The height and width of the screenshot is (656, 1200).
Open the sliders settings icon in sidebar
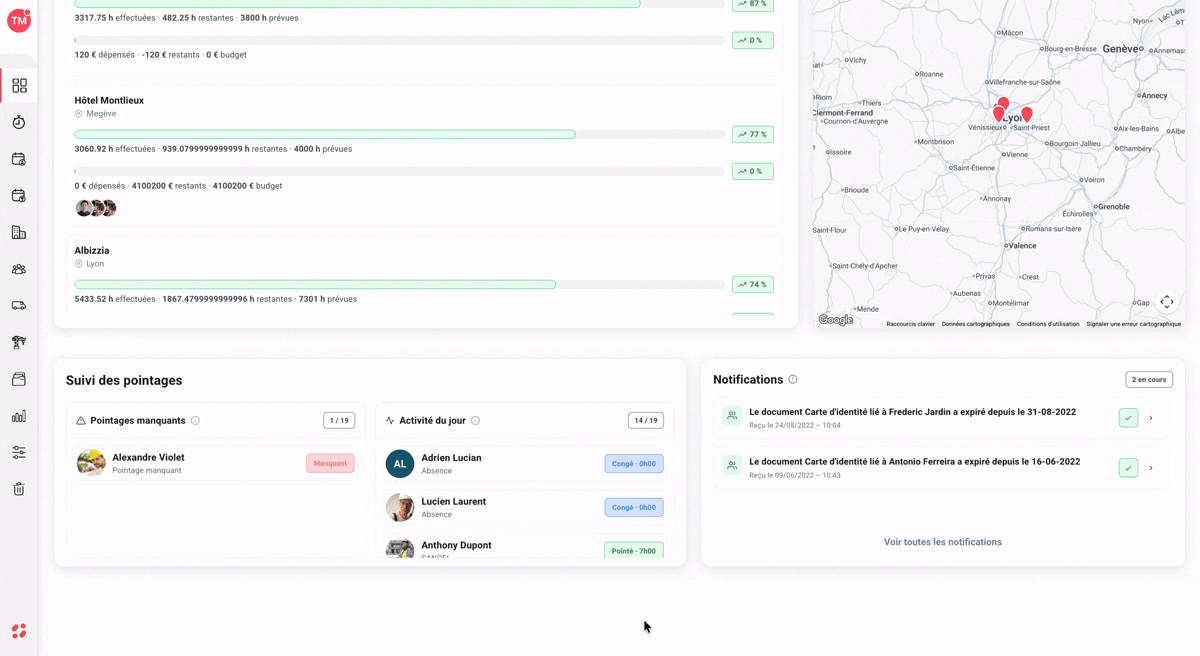(x=19, y=452)
